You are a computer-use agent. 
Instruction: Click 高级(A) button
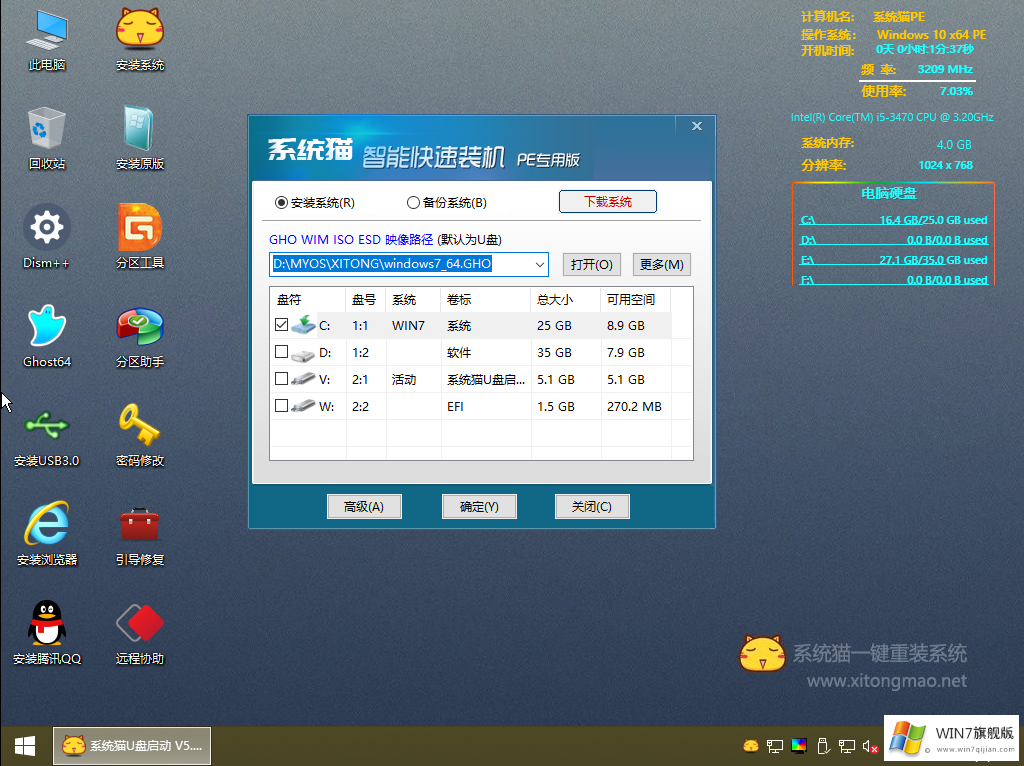click(364, 506)
